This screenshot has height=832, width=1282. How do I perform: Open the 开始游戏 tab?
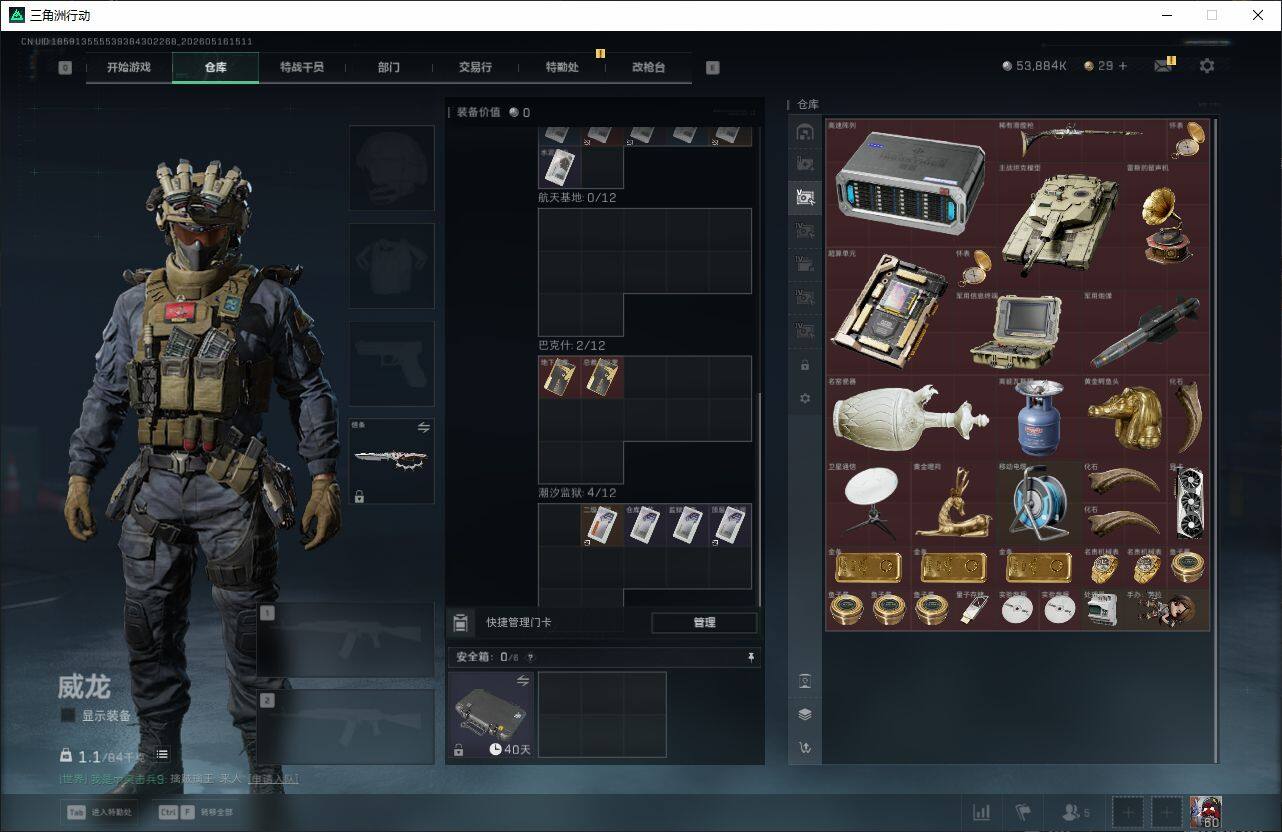[x=129, y=67]
